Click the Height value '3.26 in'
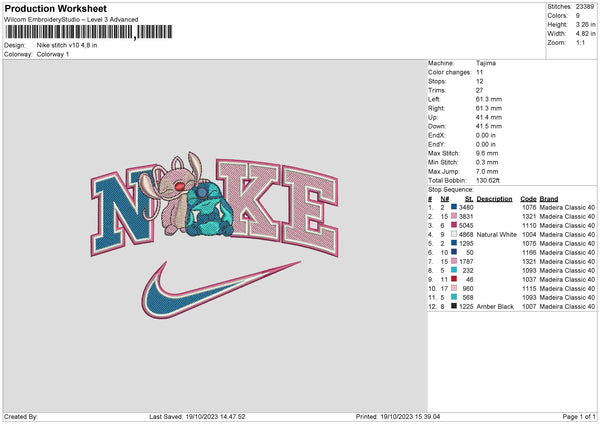600x424 pixels. [586, 24]
